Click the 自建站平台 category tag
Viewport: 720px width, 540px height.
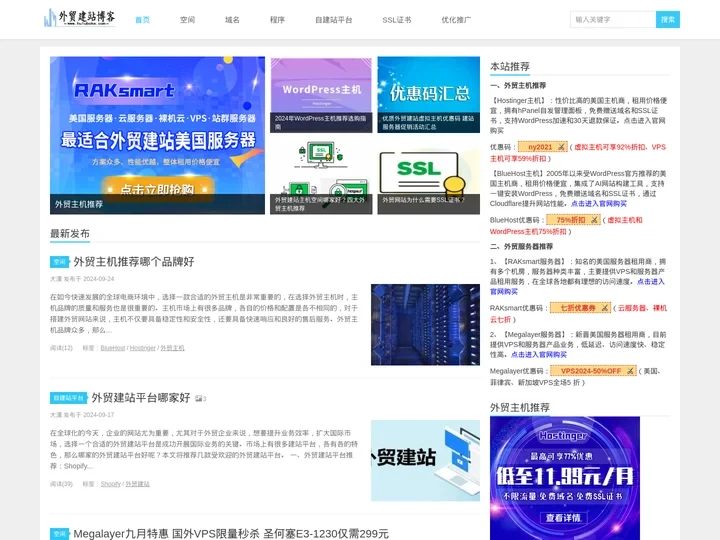tap(68, 398)
